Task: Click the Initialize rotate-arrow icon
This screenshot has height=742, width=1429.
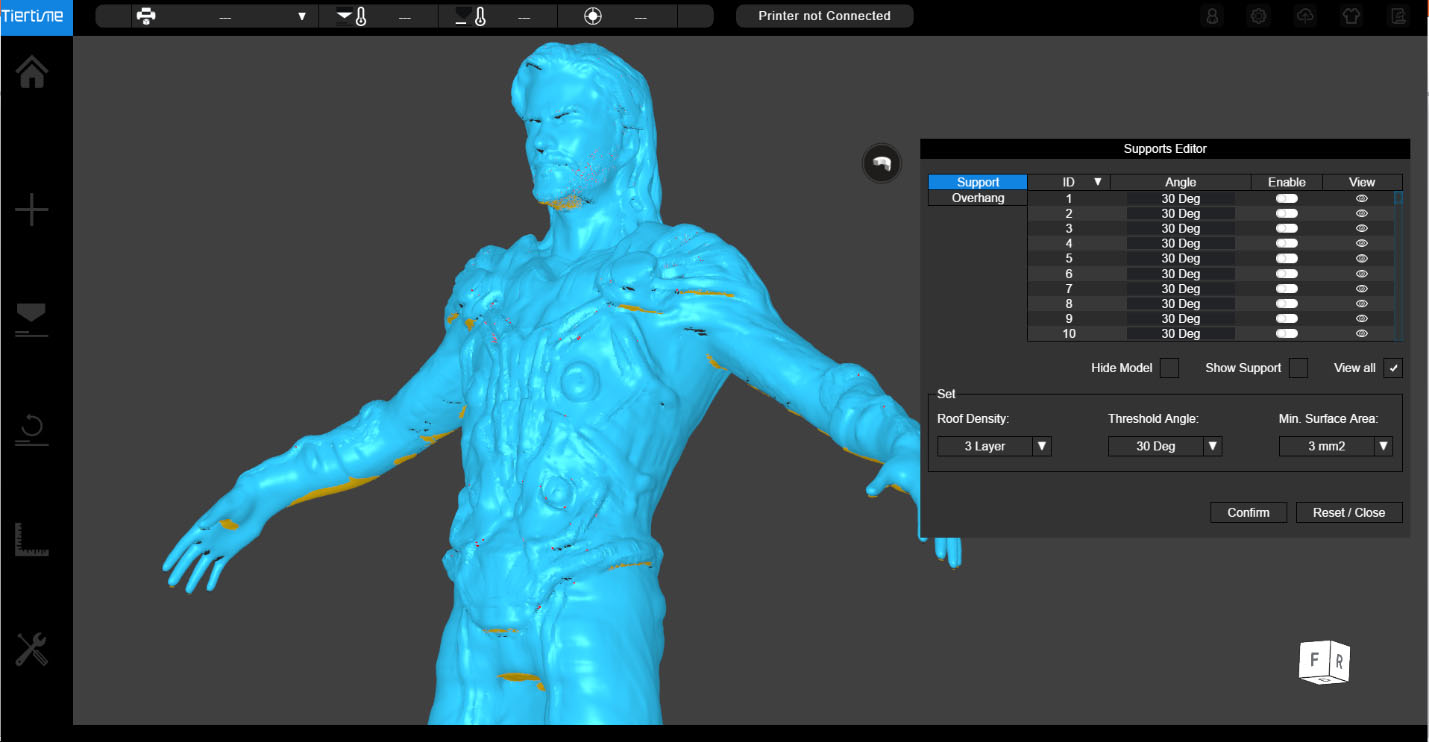Action: tap(32, 431)
